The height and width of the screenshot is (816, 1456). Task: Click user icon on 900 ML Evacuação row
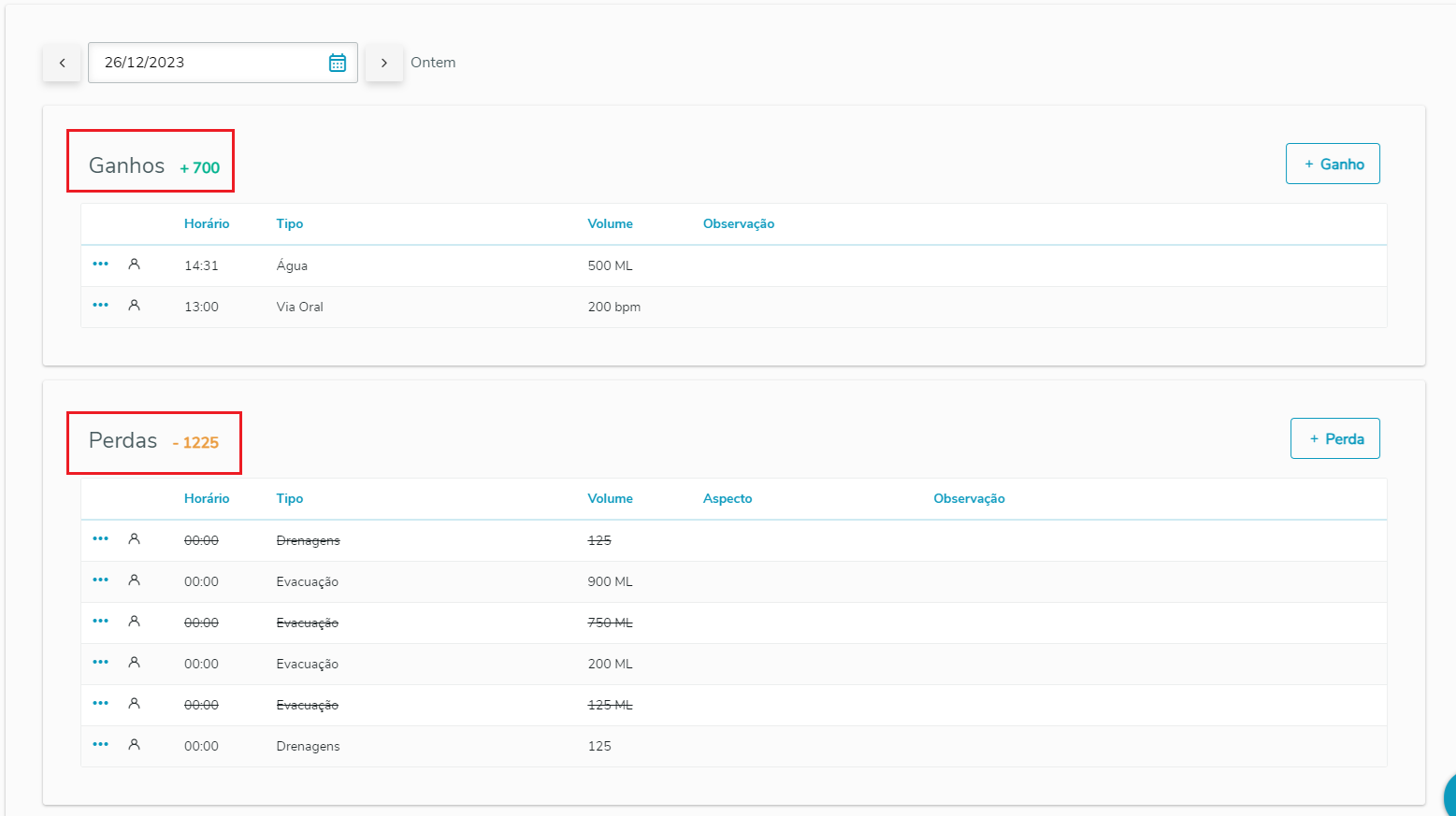click(x=135, y=580)
